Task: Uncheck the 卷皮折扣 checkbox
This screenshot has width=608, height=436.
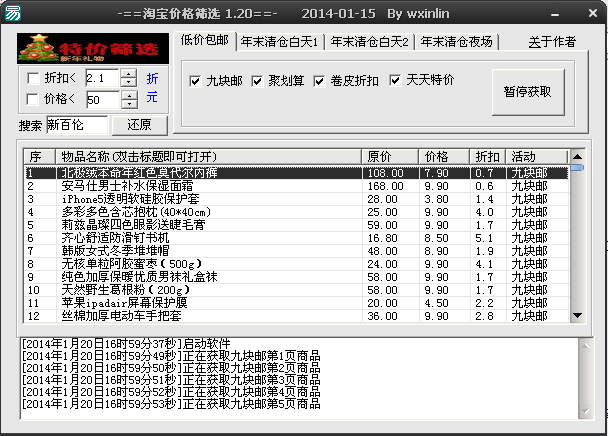Action: pyautogui.click(x=319, y=81)
